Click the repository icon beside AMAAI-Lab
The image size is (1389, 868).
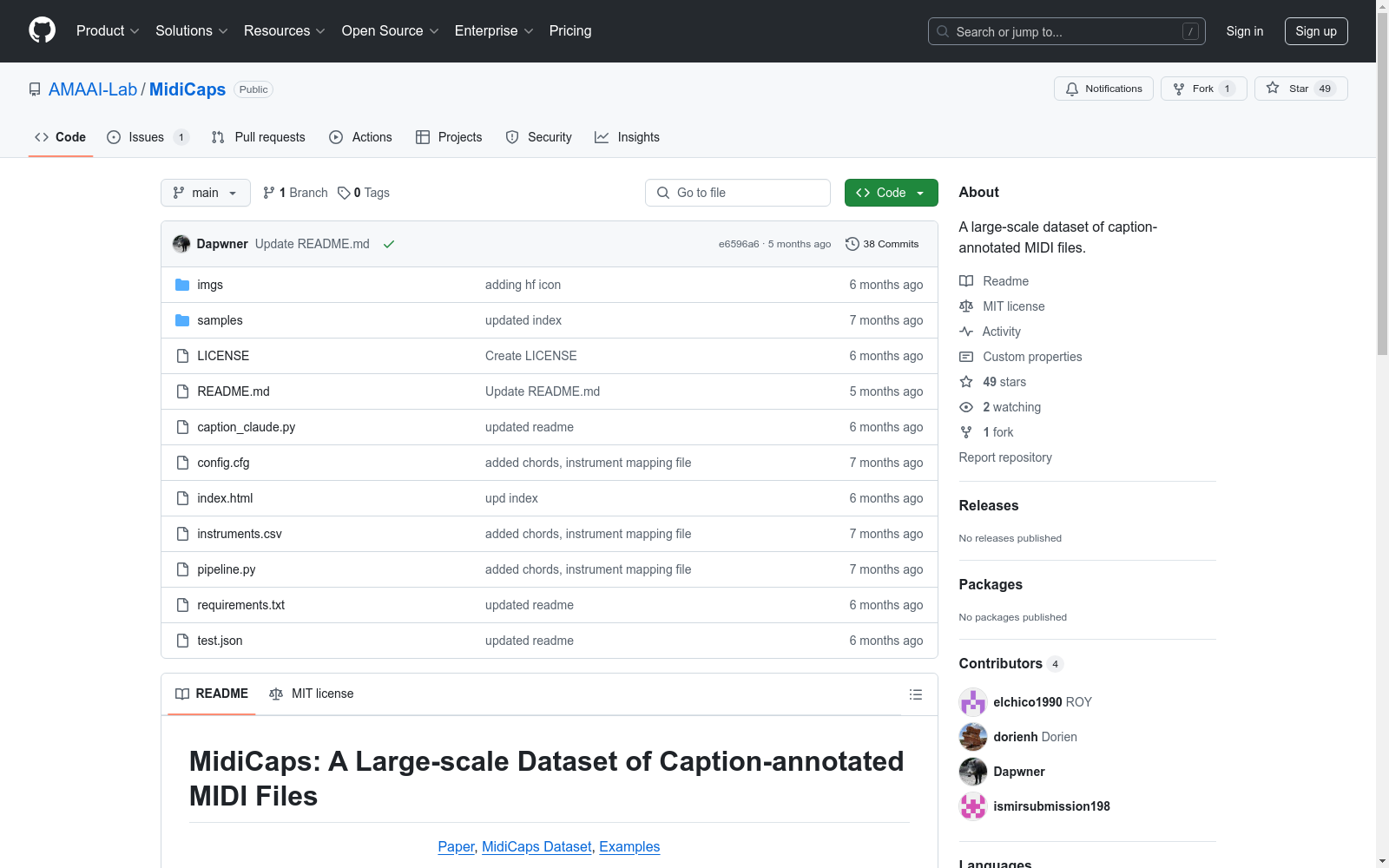[35, 89]
